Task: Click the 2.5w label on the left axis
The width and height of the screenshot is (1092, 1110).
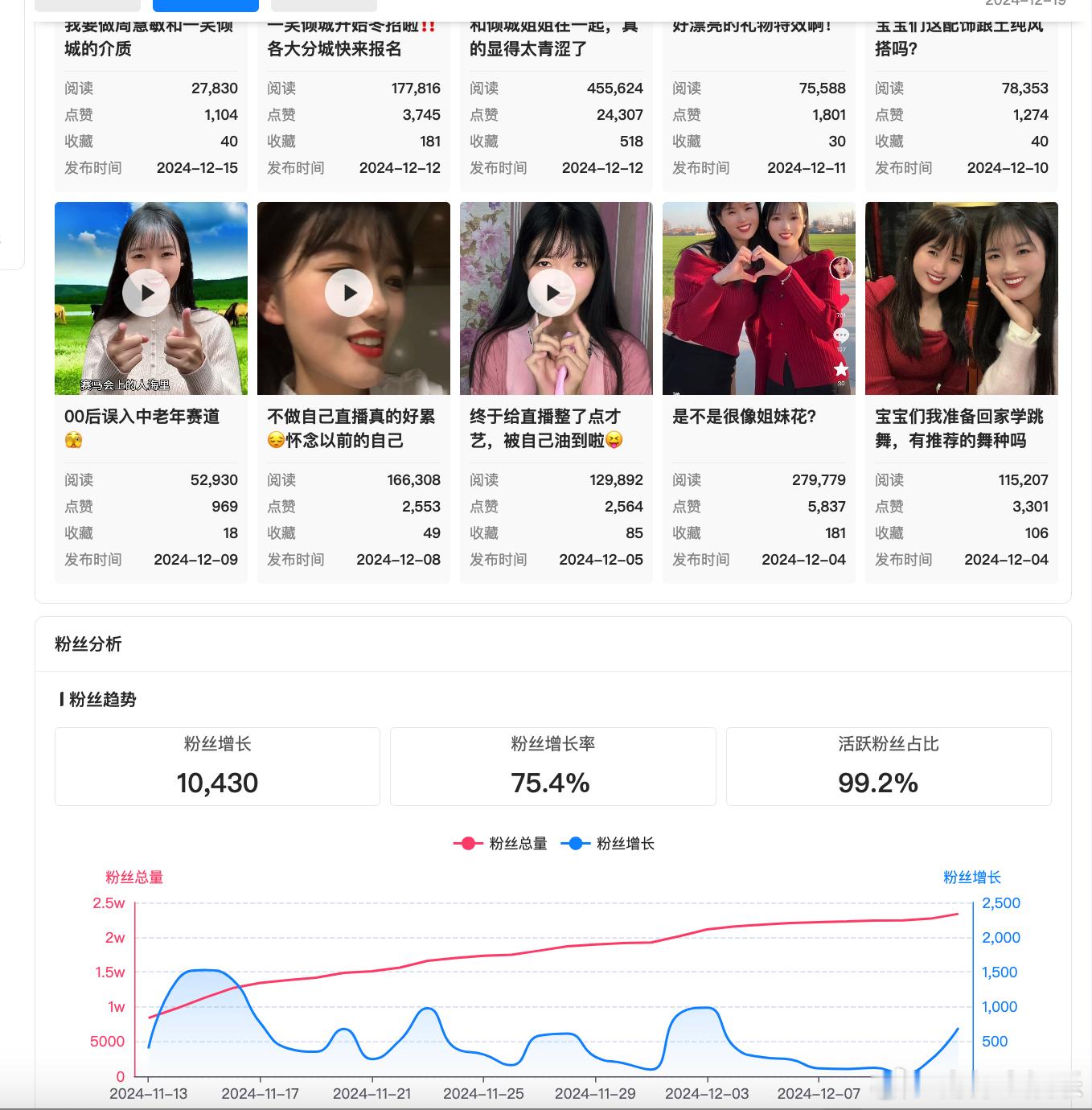Action: [109, 903]
